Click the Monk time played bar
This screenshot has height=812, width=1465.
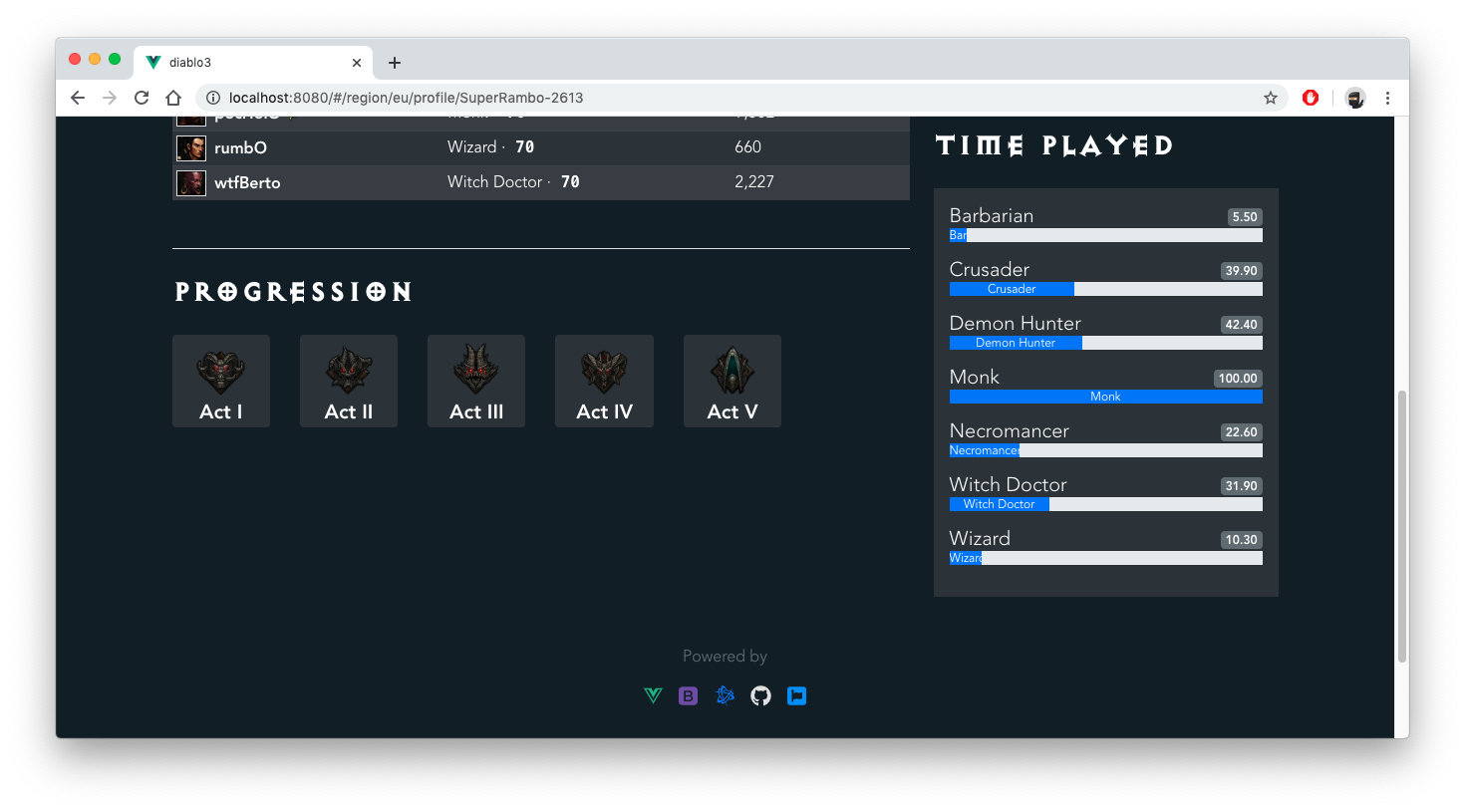click(1106, 397)
